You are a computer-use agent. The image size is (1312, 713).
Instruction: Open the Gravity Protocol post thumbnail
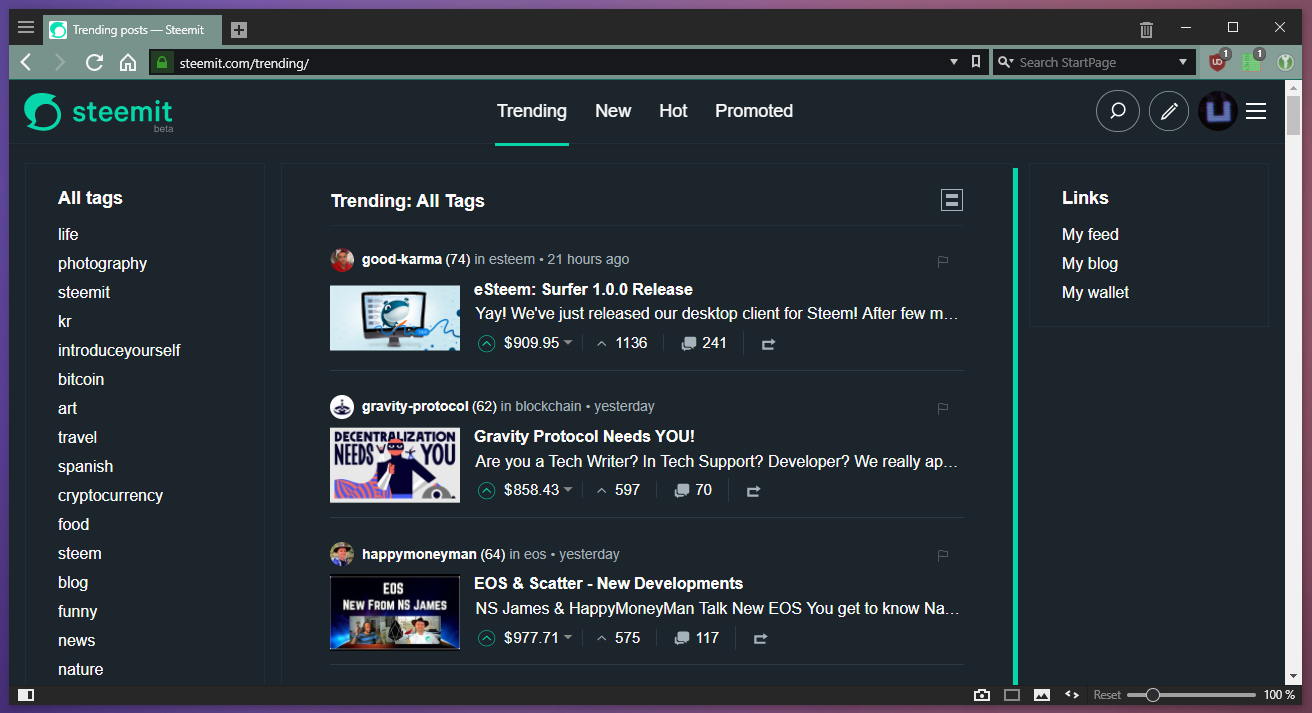395,465
